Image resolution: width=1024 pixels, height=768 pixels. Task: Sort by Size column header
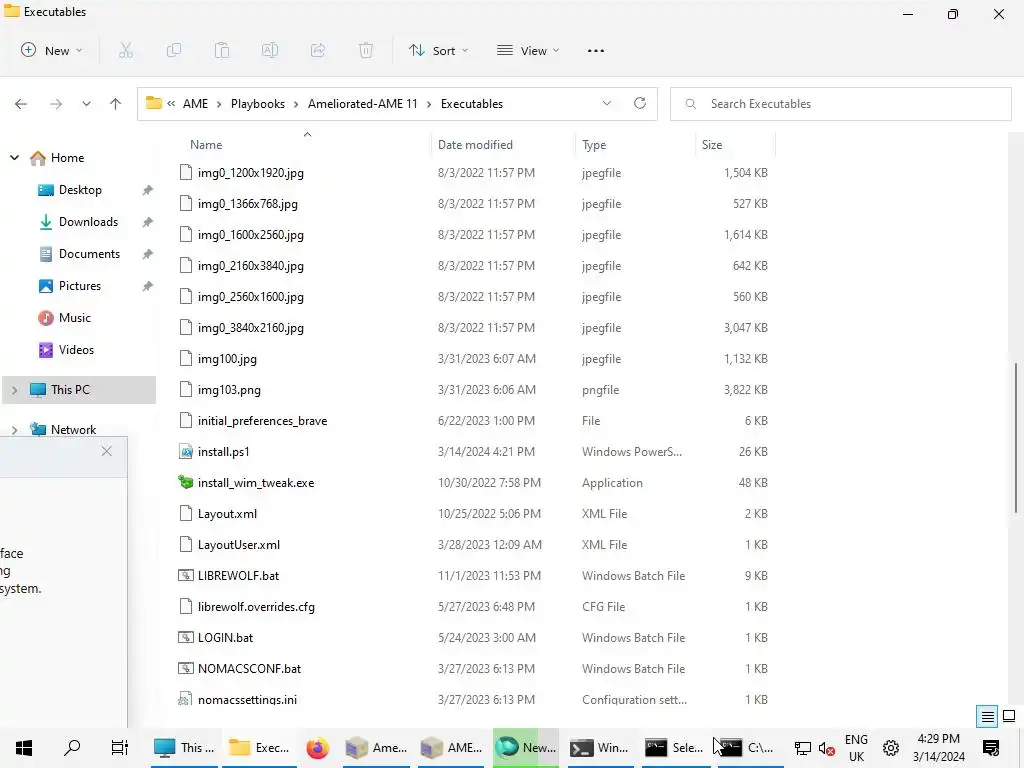click(x=712, y=145)
